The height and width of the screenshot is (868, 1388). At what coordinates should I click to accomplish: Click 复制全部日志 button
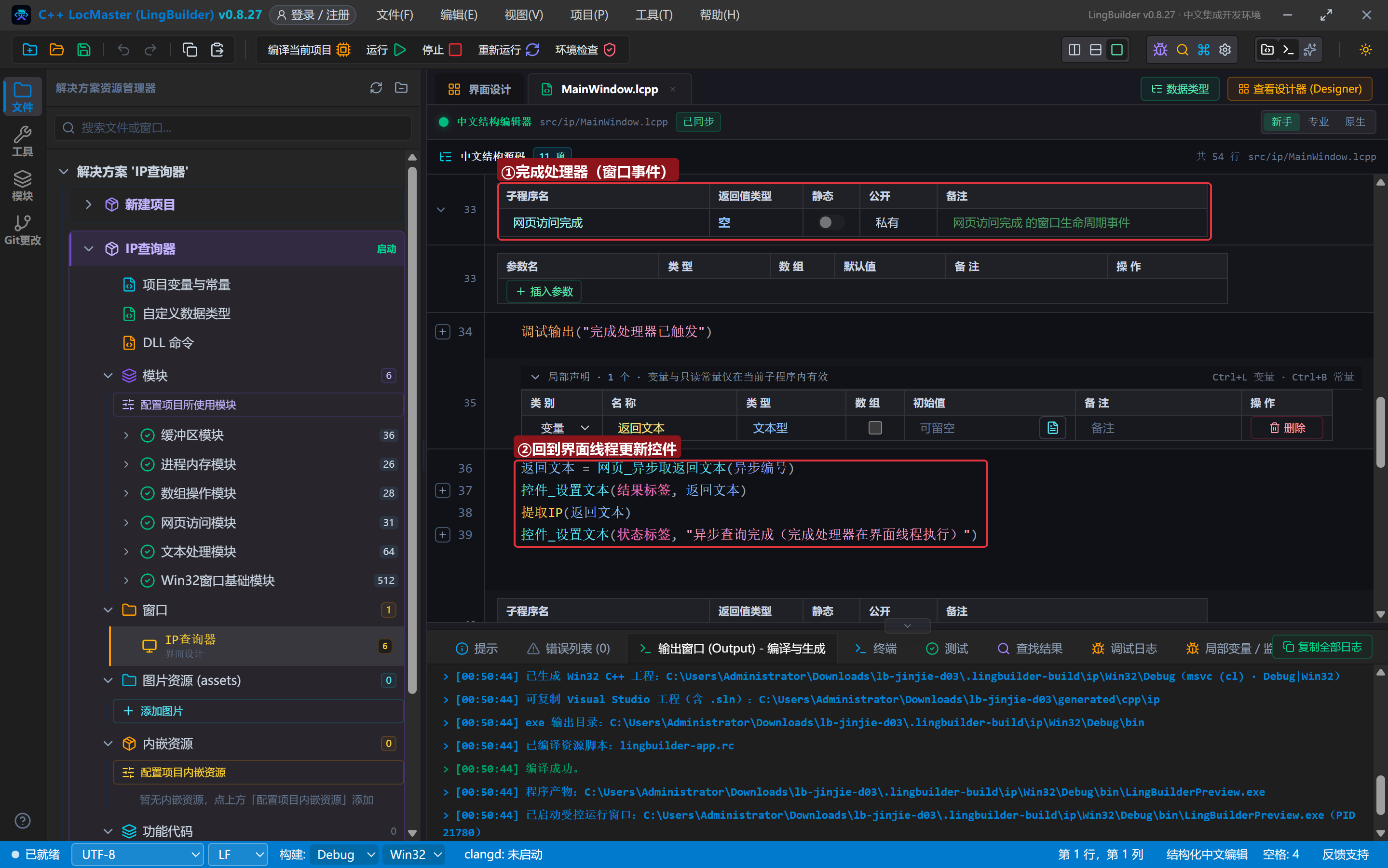[x=1321, y=647]
